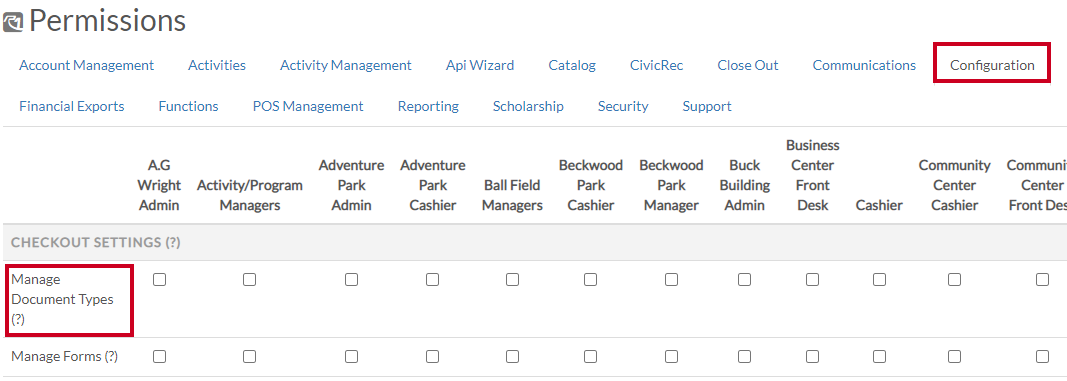Check Manage Document Types for Ball Field Managers
This screenshot has height=381, width=1067.
[512, 280]
